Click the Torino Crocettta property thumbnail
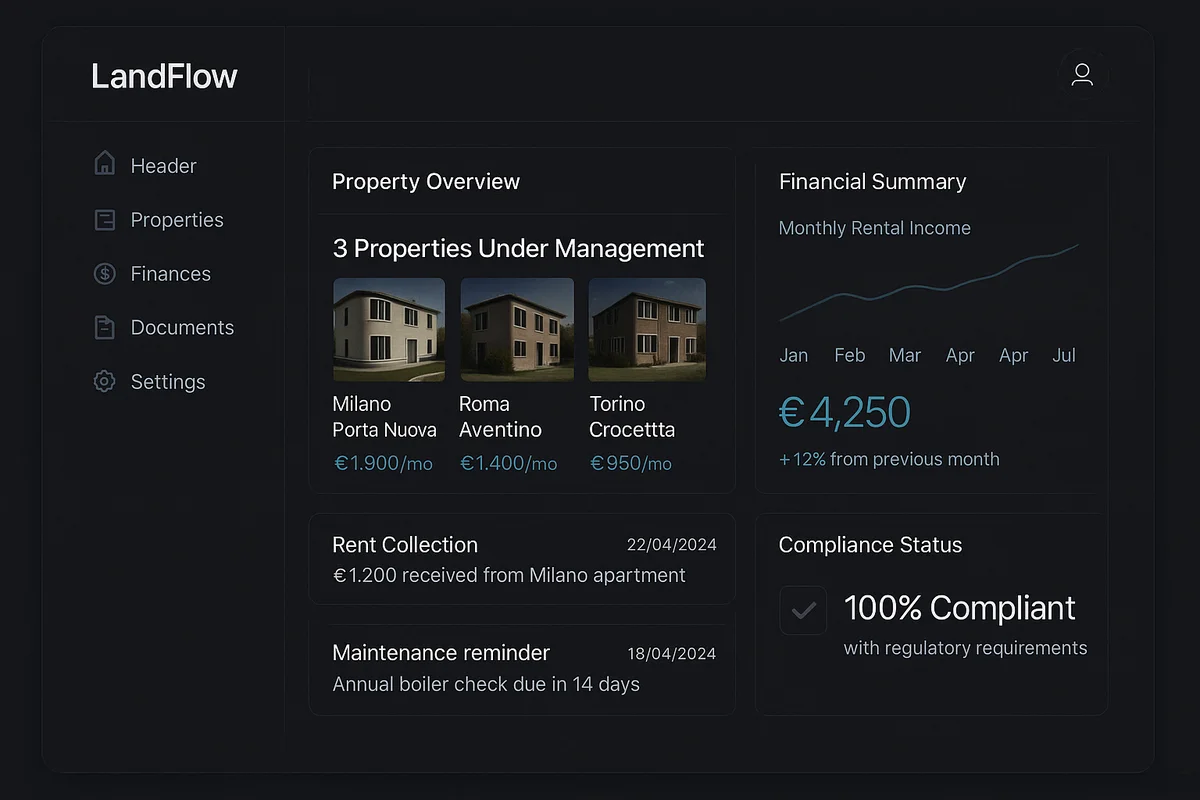The height and width of the screenshot is (800, 1200). click(646, 329)
